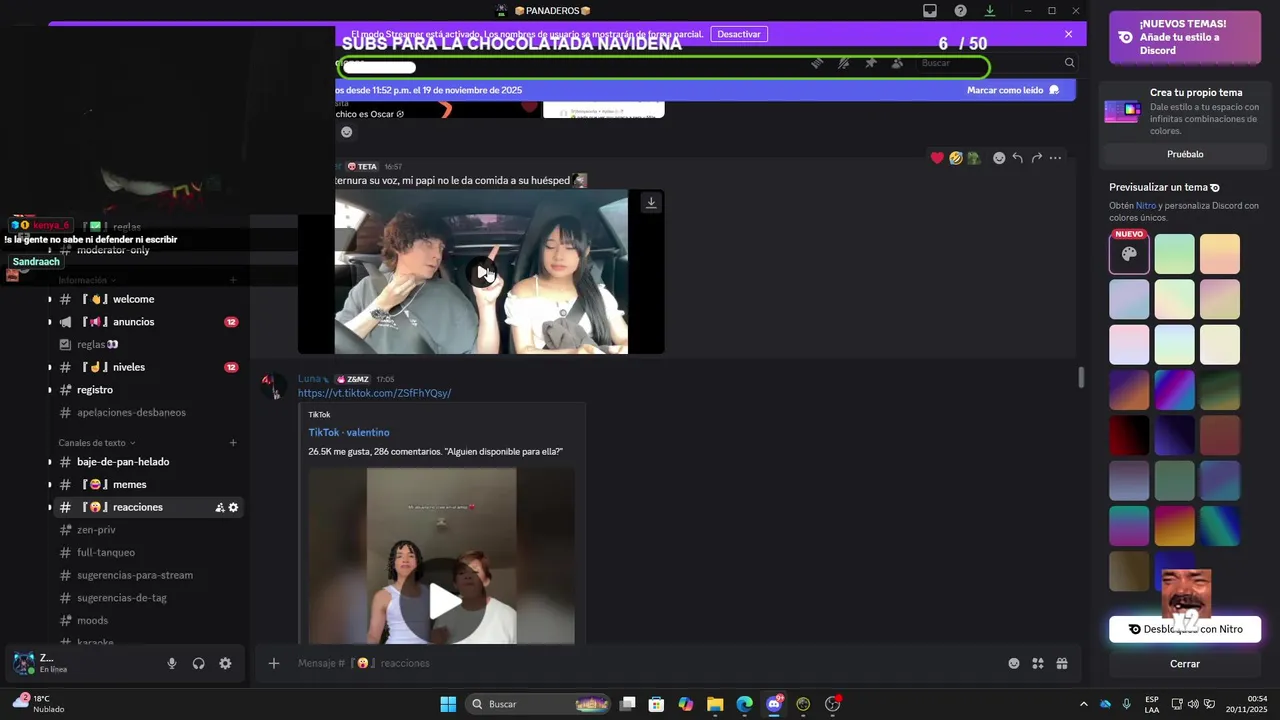
Task: Open the memes channel
Action: (147, 485)
